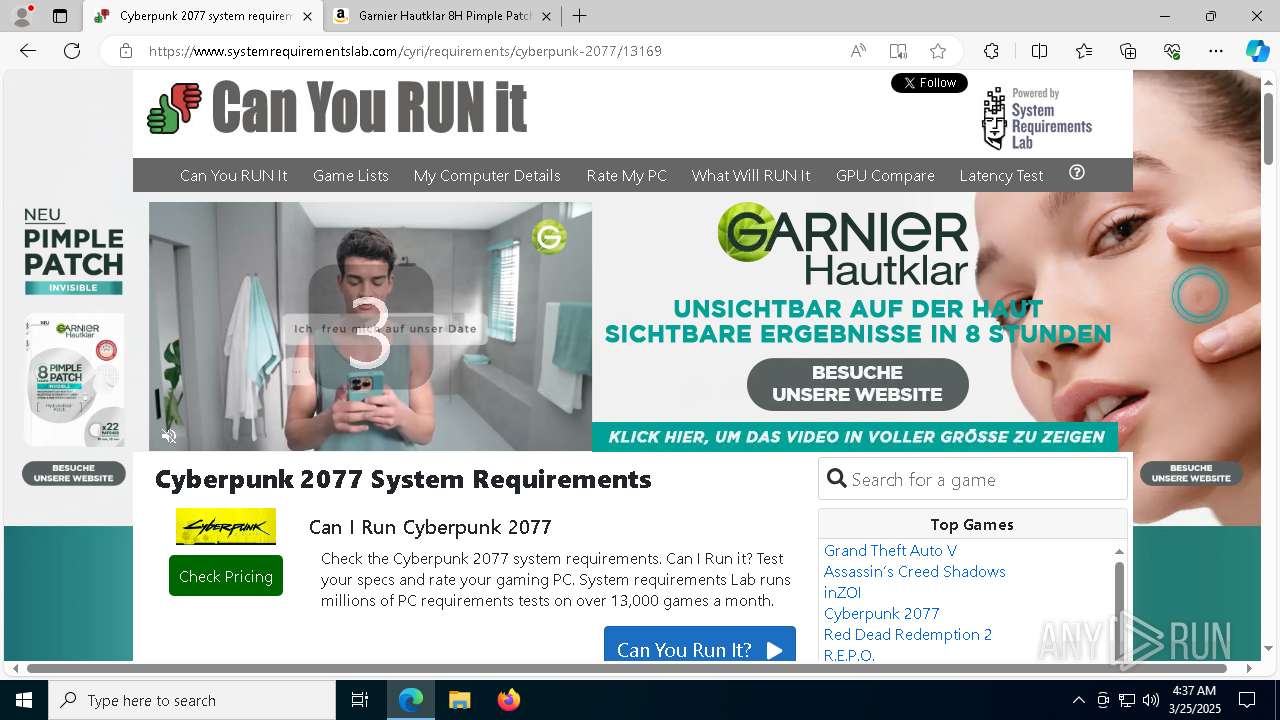Switch to Garnier Hautklar Amazon tab
Image resolution: width=1280 pixels, height=720 pixels.
point(442,16)
